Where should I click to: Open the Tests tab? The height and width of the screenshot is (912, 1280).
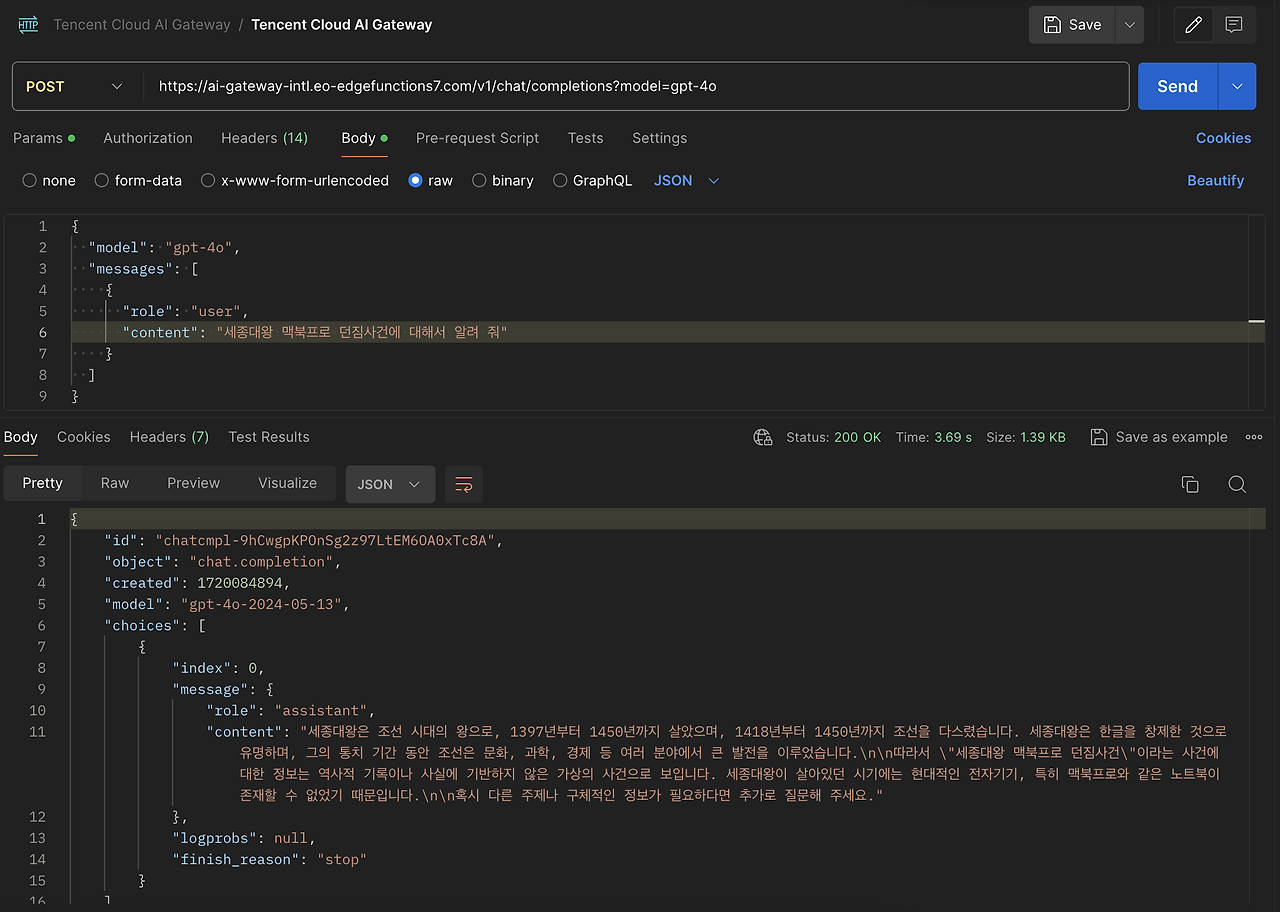585,138
